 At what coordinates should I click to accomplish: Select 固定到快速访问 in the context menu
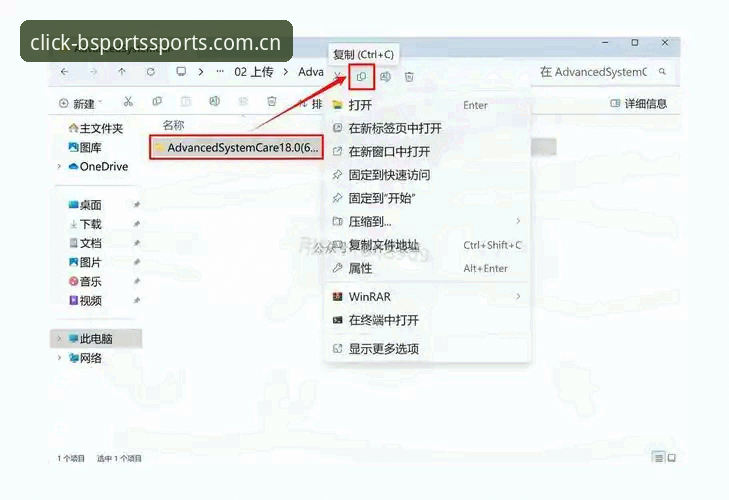click(x=428, y=175)
